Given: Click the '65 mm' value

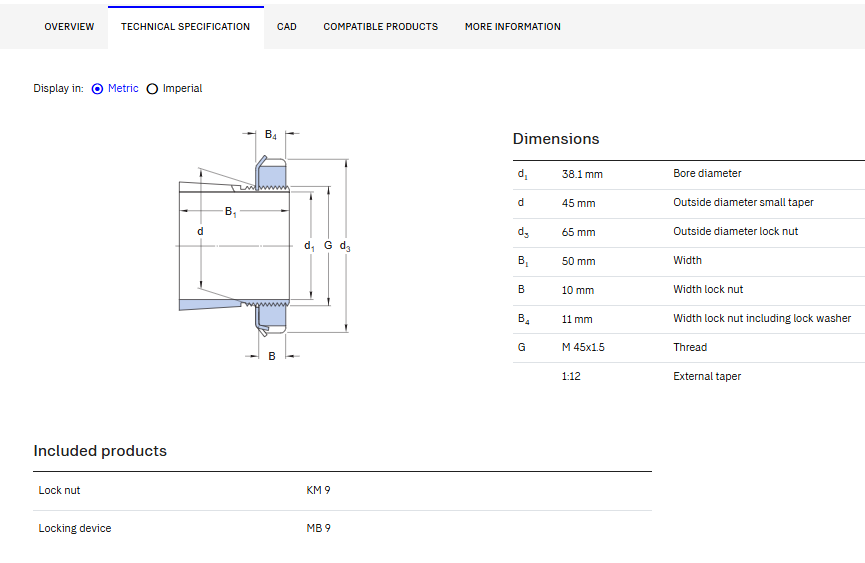Looking at the screenshot, I should coord(579,232).
